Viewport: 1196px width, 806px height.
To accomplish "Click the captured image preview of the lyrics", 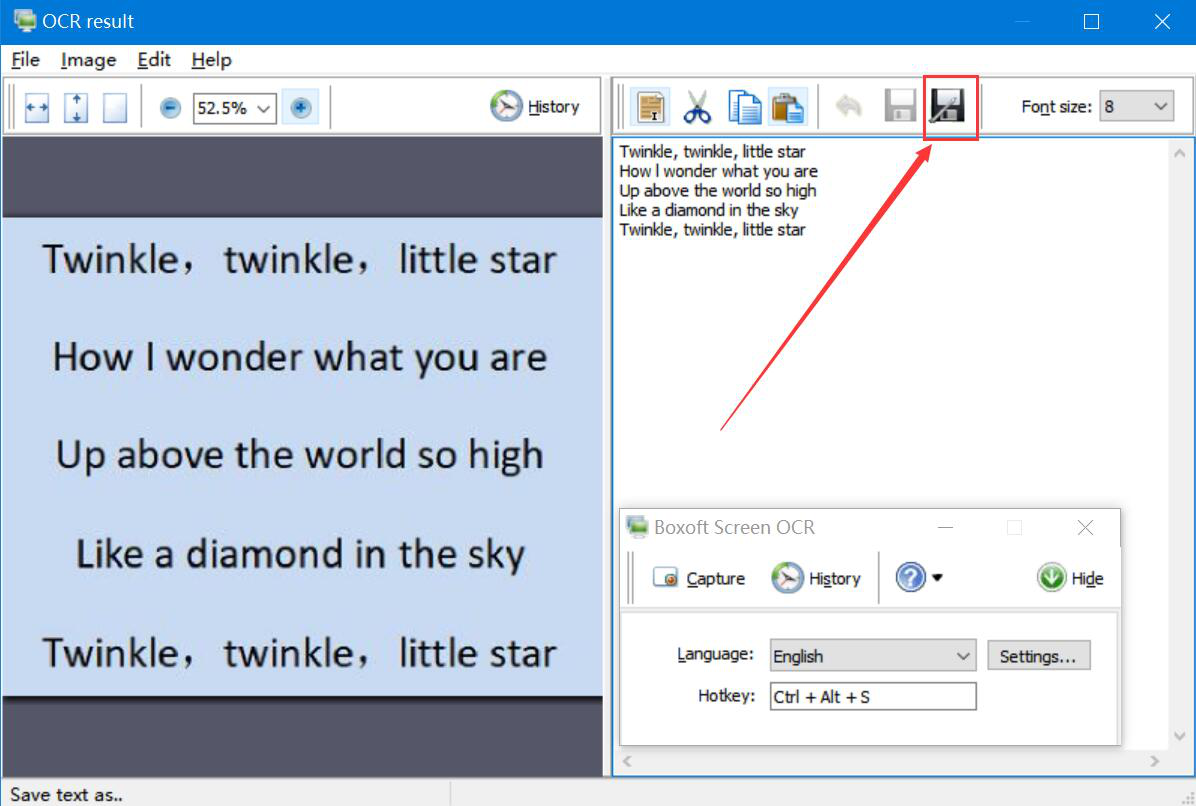I will (x=302, y=456).
